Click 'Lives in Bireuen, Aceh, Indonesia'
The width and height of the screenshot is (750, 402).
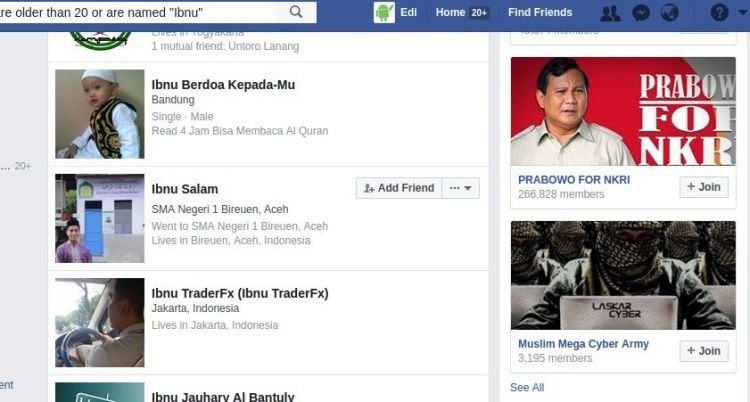click(231, 240)
